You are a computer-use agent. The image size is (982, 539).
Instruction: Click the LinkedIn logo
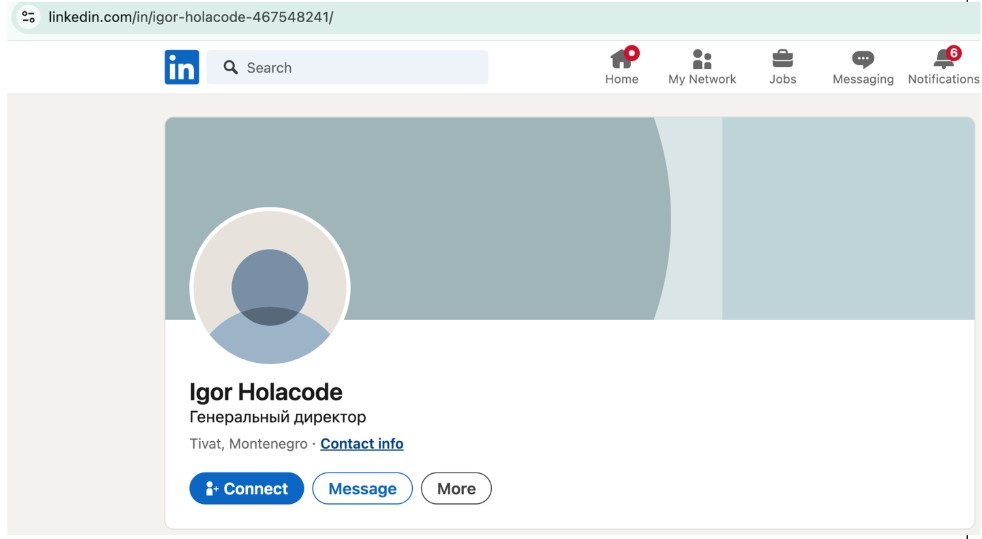(x=182, y=68)
